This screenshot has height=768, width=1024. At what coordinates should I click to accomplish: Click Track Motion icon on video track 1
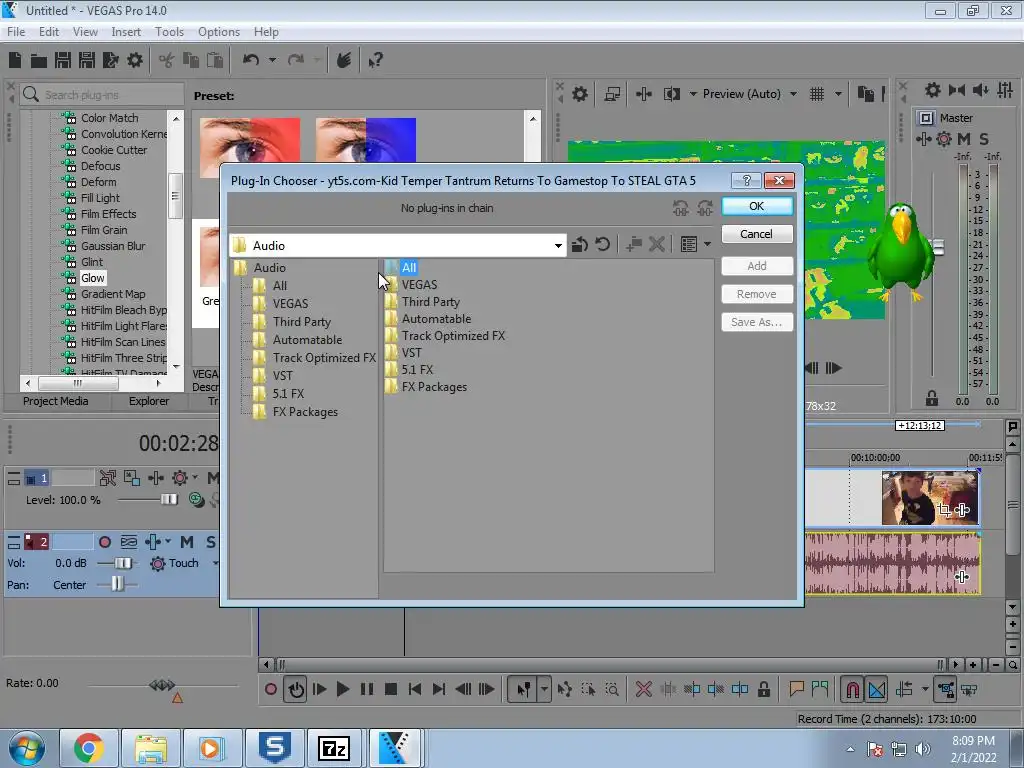131,477
